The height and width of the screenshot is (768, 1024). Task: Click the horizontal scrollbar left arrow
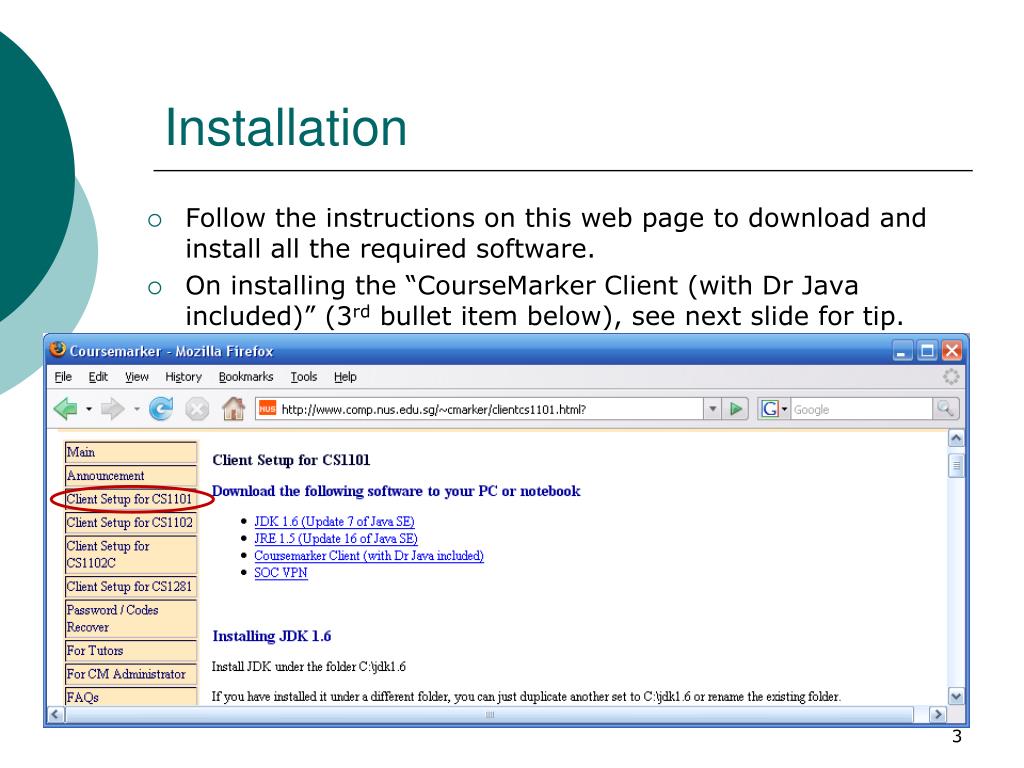(x=56, y=714)
